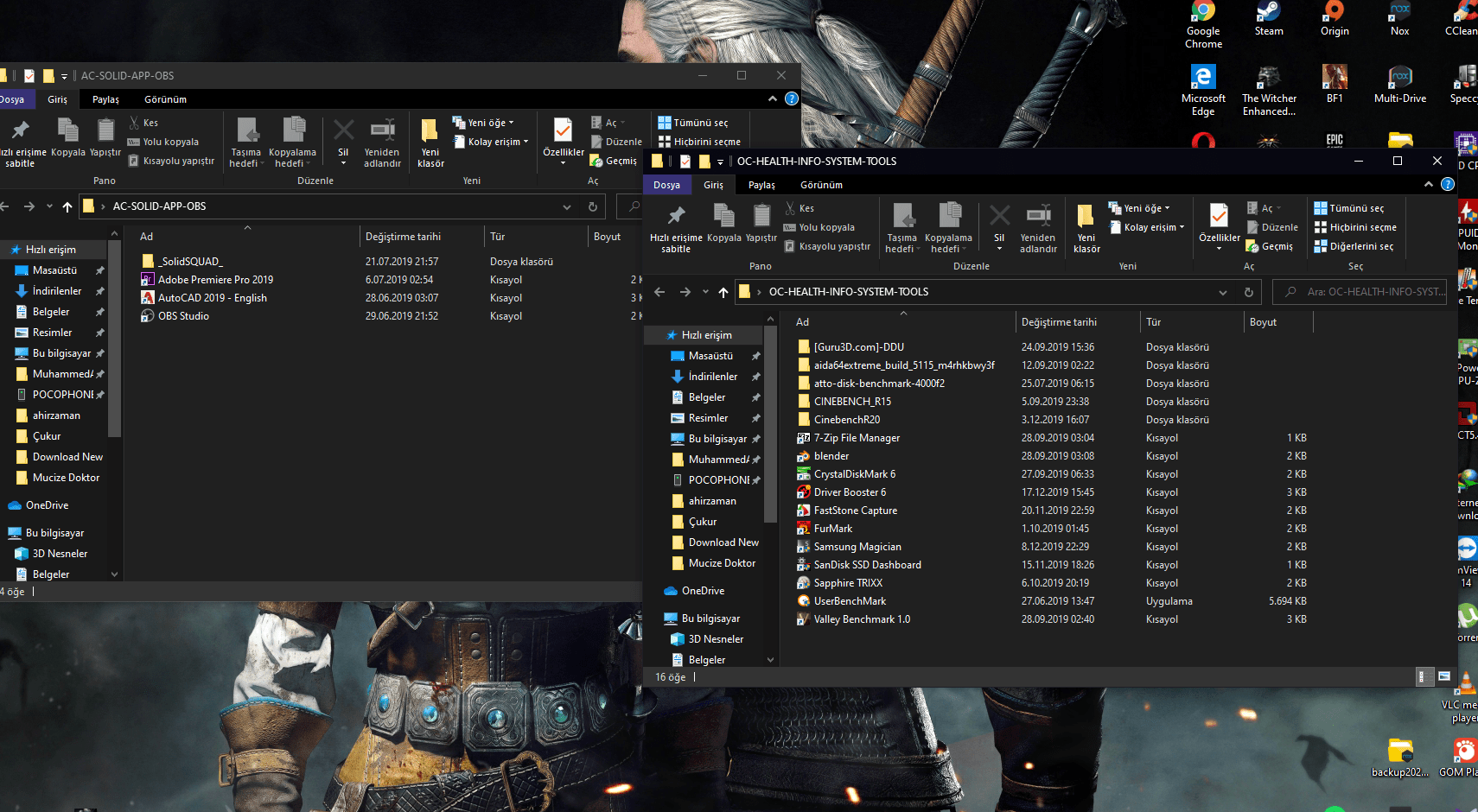Screen dimensions: 1478x812
Task: Go back using the arrow in OC-HEALTH-INFO-SYSTEM-TOOLS
Action: click(x=659, y=292)
